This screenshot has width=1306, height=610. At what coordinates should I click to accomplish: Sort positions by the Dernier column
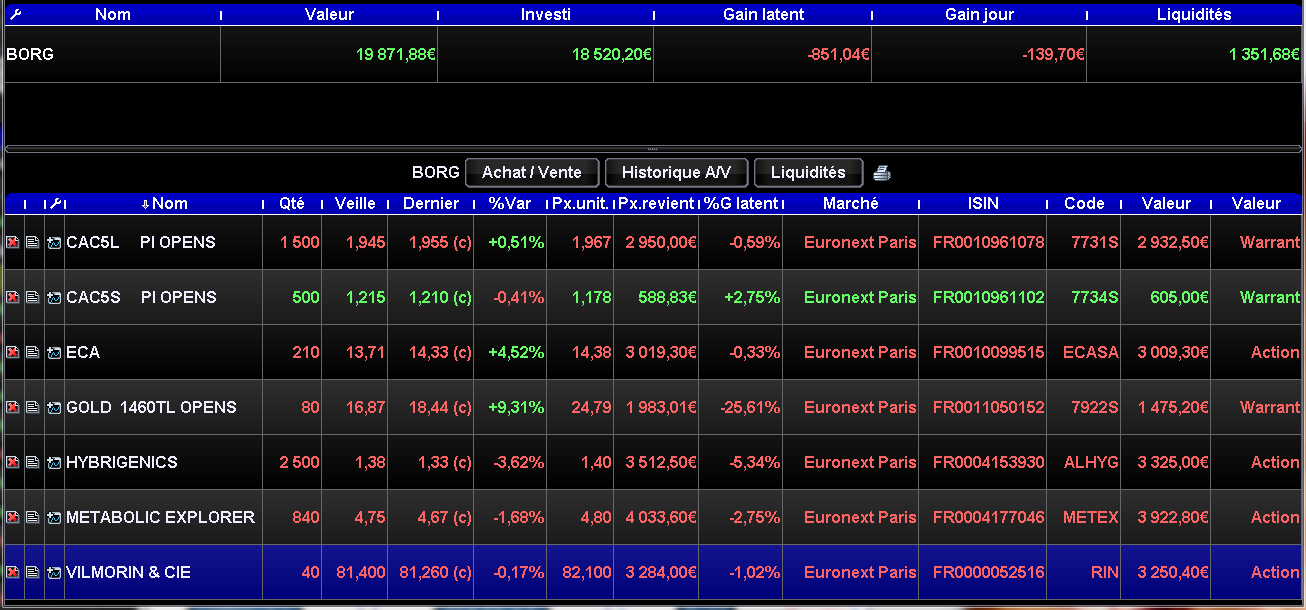431,203
